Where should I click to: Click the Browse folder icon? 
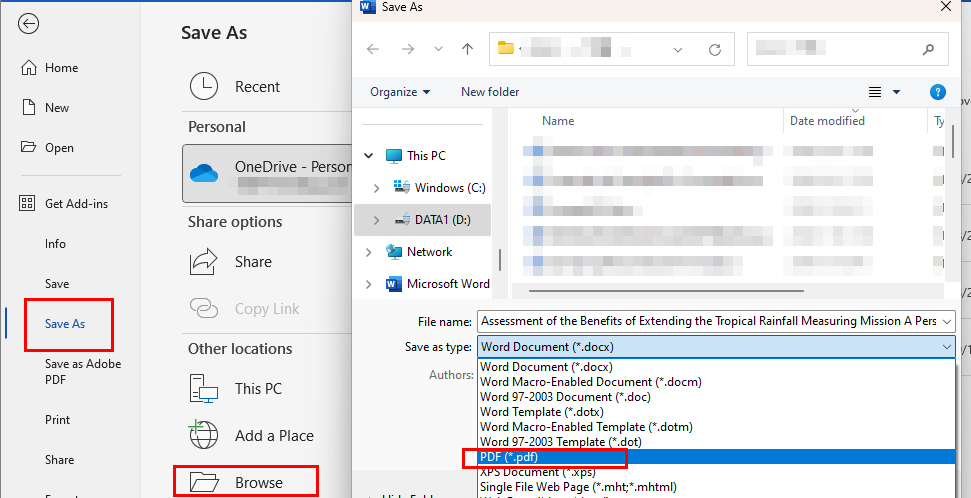(x=204, y=482)
